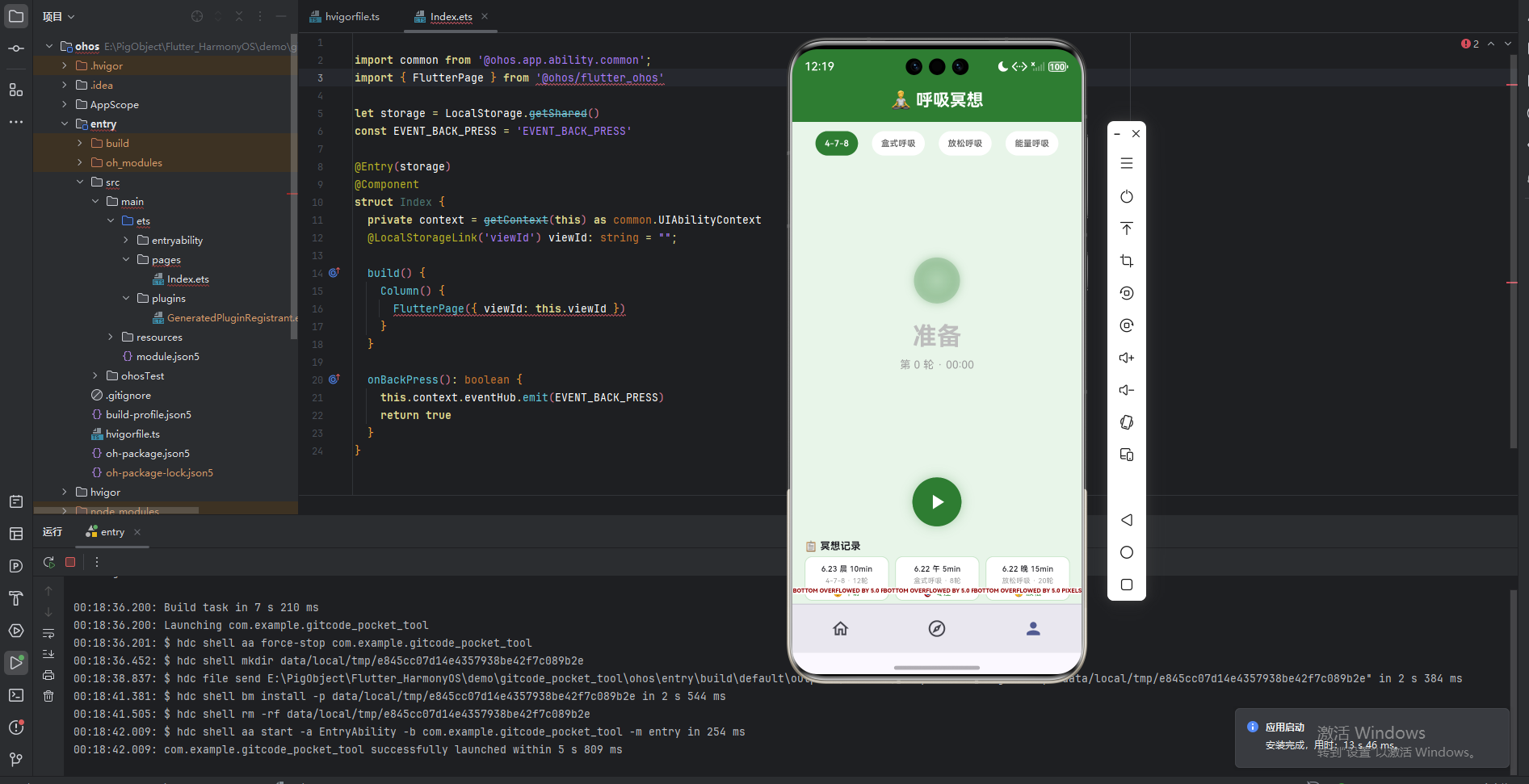The width and height of the screenshot is (1529, 784).
Task: Select the 放松呼吸 breathing mode
Action: (x=965, y=144)
